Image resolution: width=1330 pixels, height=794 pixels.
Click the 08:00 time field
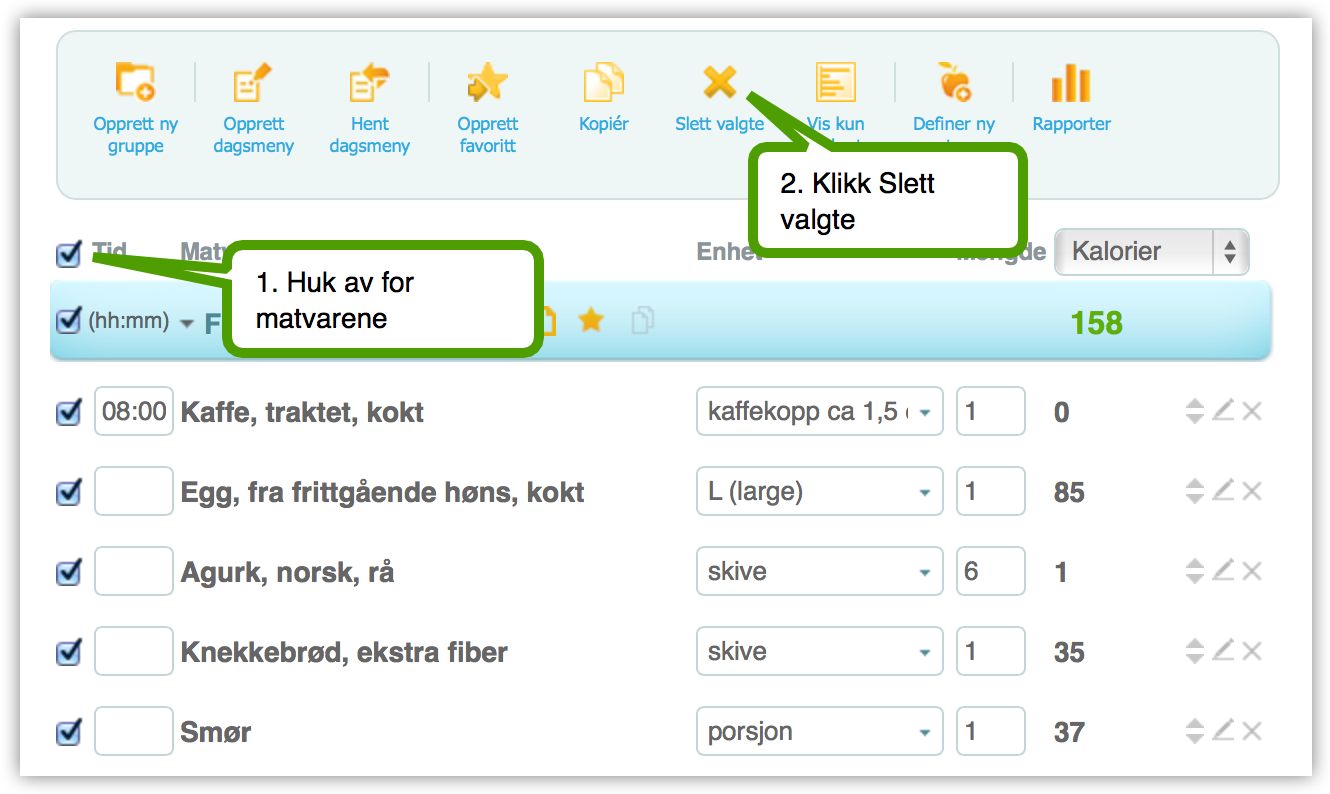pos(134,412)
